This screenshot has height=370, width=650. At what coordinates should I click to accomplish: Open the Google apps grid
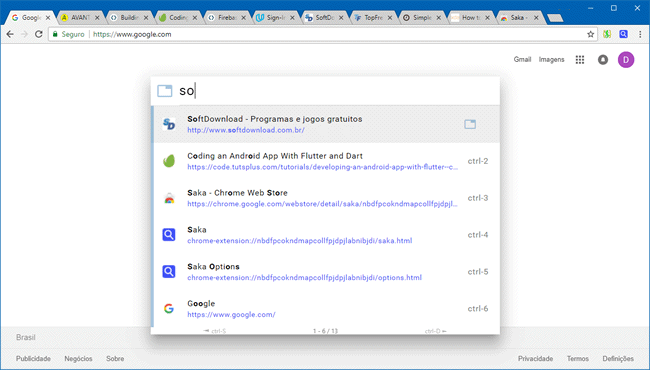tap(580, 60)
